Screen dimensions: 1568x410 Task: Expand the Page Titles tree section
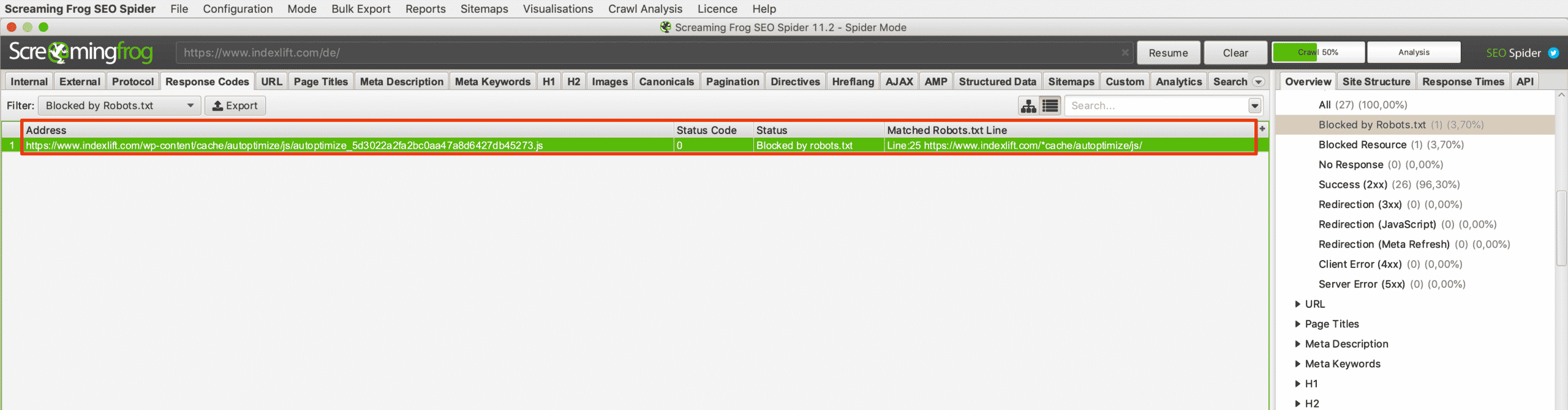click(1297, 324)
